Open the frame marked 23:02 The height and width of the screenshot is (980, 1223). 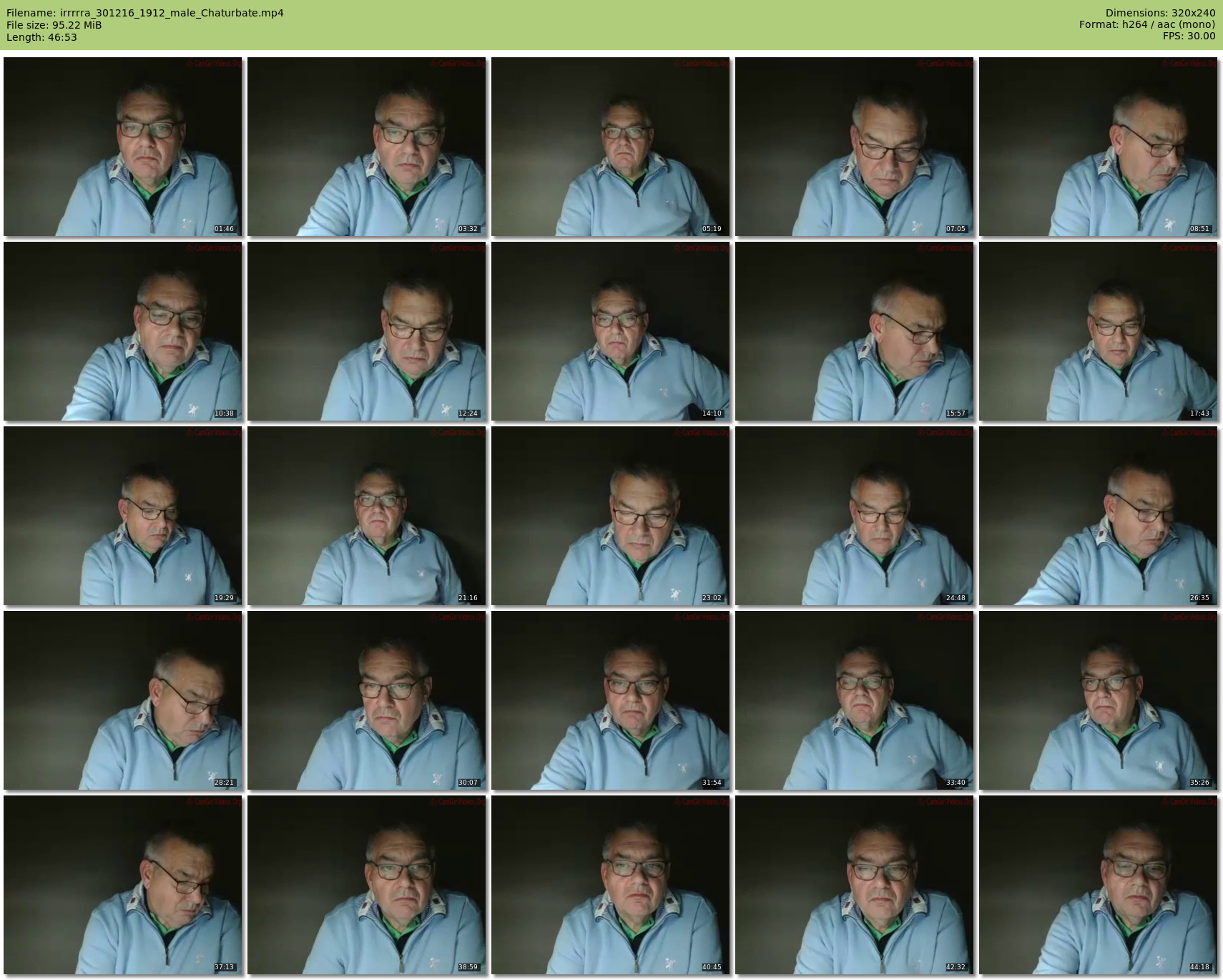click(611, 516)
